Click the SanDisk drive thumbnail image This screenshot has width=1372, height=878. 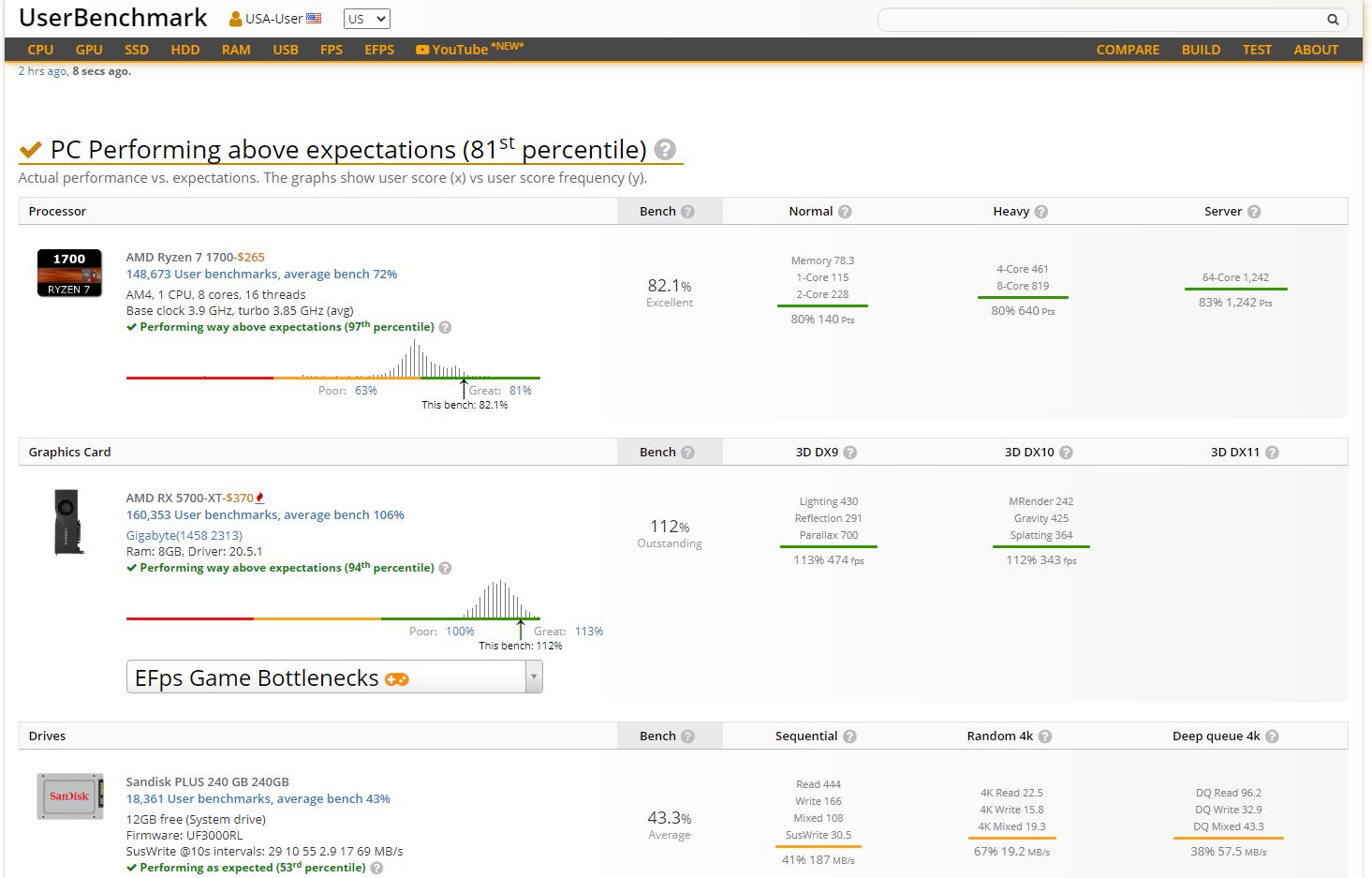[70, 796]
